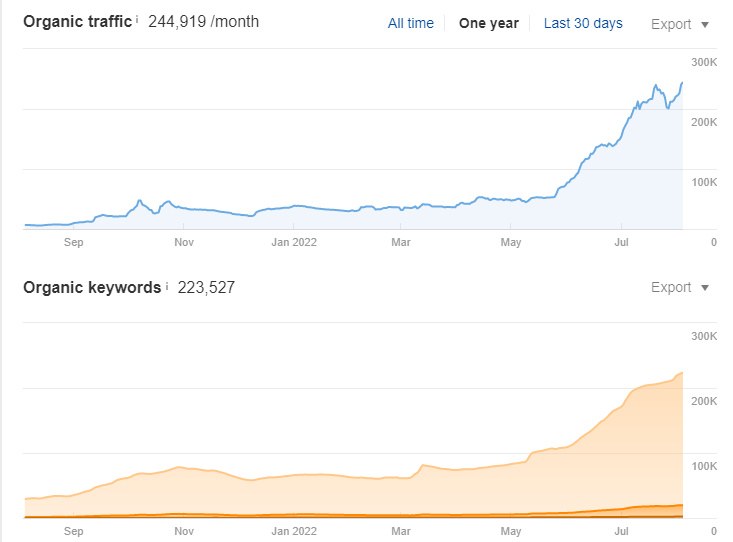The width and height of the screenshot is (733, 542).
Task: Click Jan 2022 label on traffic chart
Action: point(294,241)
